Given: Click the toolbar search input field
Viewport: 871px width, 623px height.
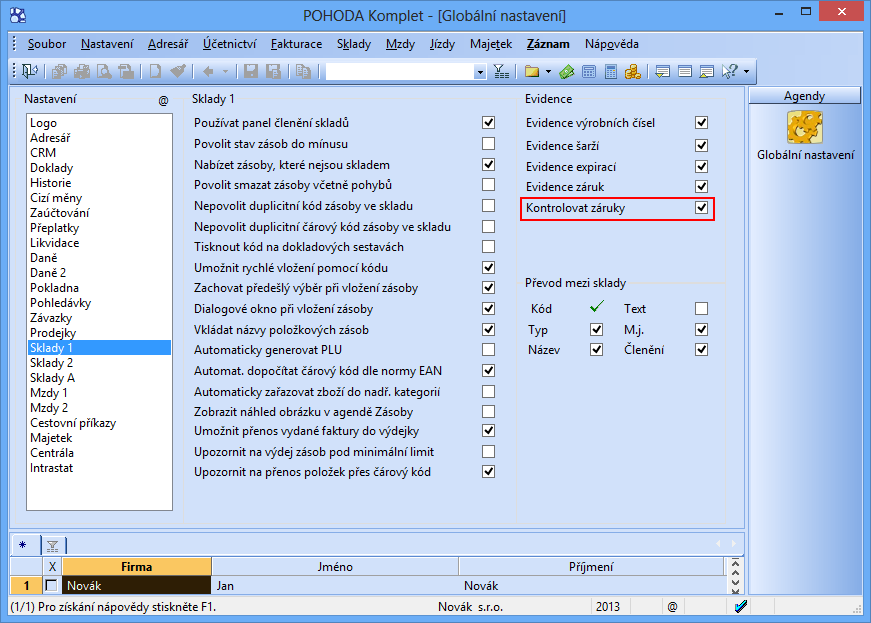Looking at the screenshot, I should 400,72.
